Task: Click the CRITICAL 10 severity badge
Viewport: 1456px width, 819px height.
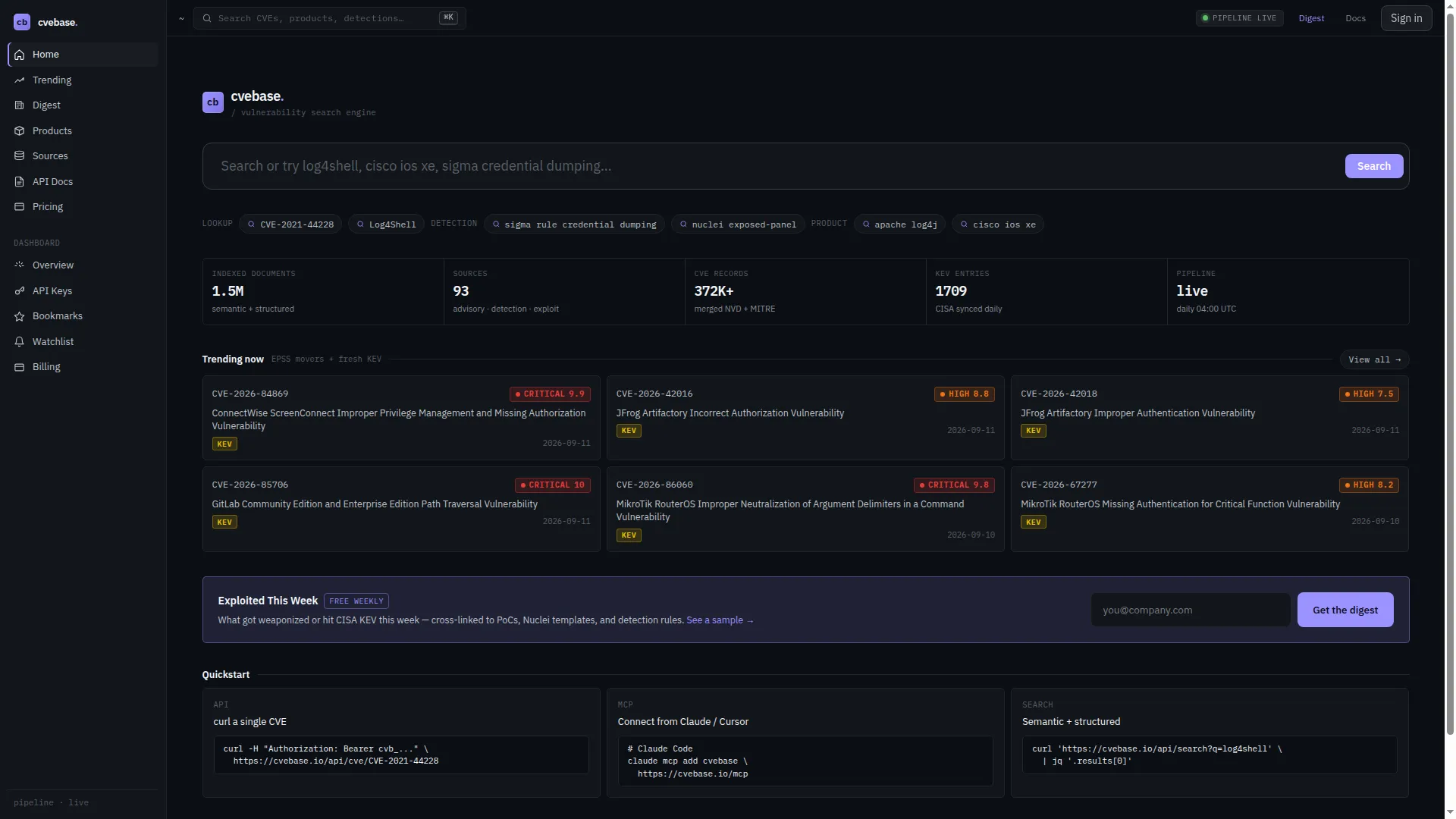Action: (x=552, y=485)
